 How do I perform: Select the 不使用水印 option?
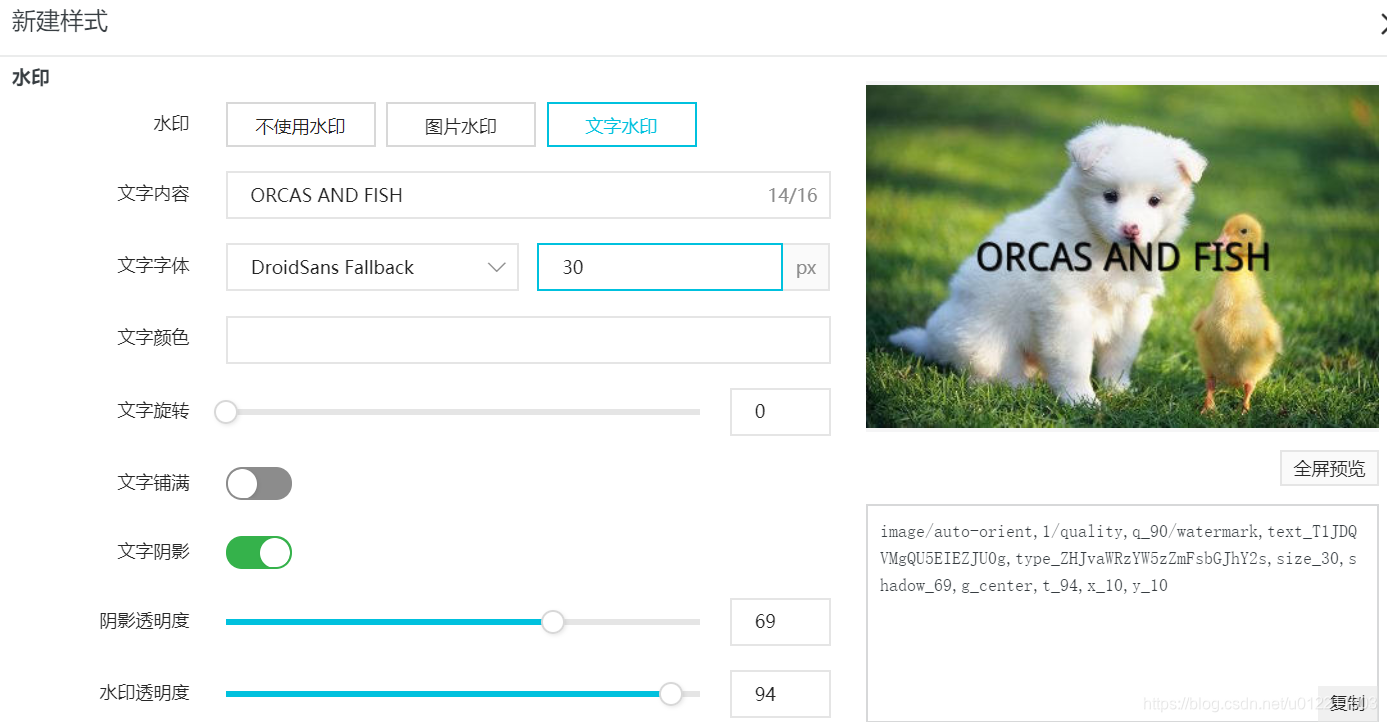[301, 125]
